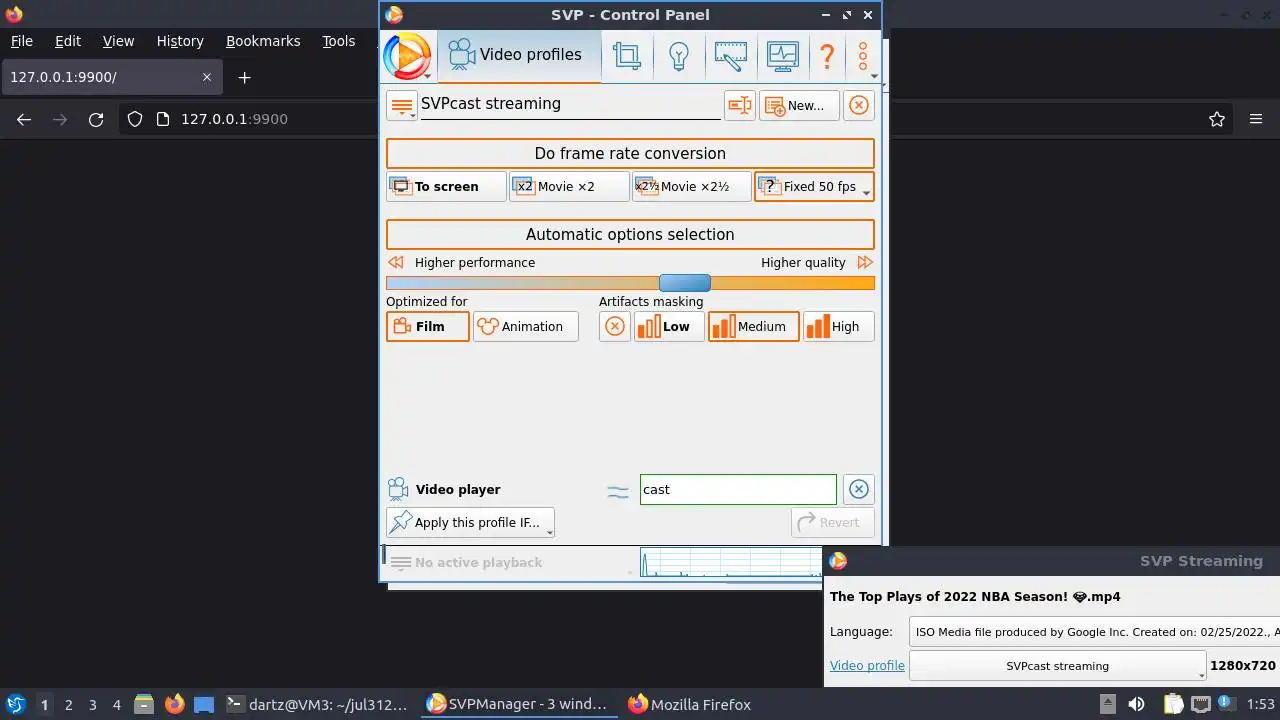Open the Fixed 50 fps dropdown
This screenshot has height=720, width=1280.
point(814,187)
